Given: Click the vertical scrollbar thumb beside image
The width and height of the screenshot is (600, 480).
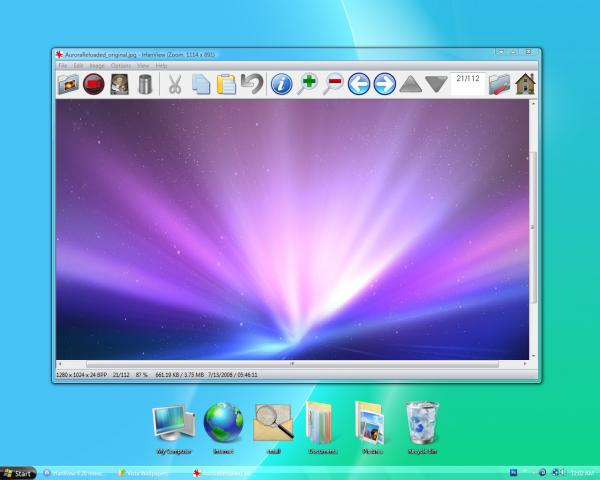Looking at the screenshot, I should click(533, 227).
